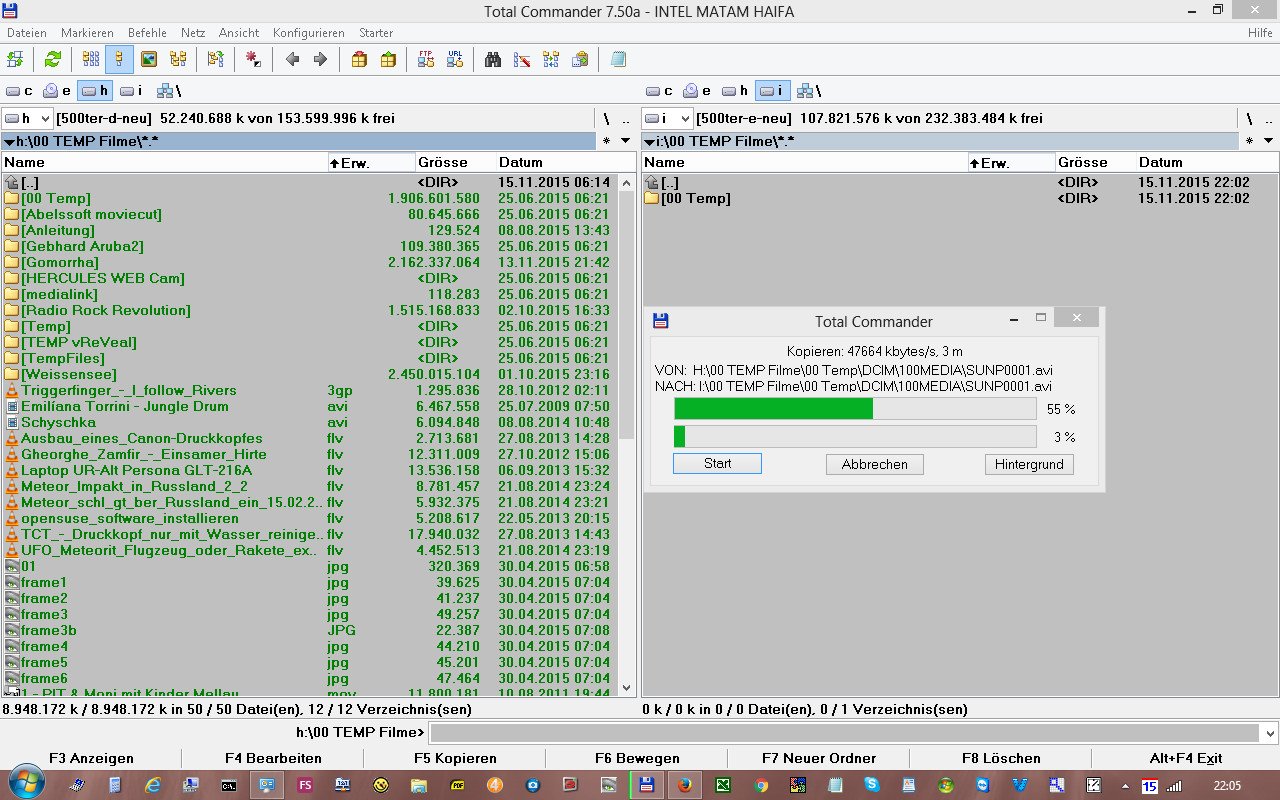Open the Markieren menu
The height and width of the screenshot is (800, 1280).
pos(87,33)
